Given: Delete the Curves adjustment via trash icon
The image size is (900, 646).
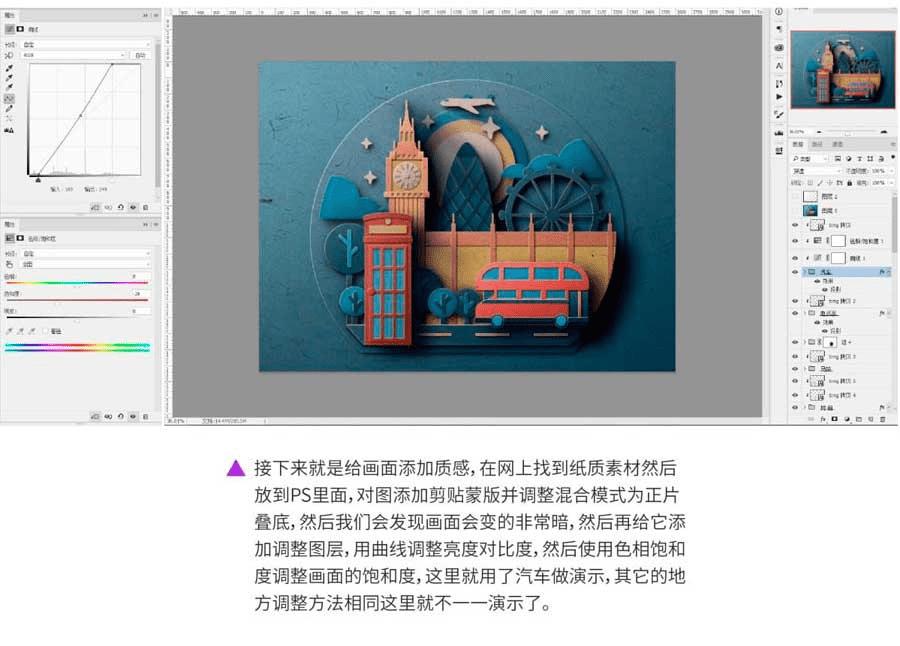Looking at the screenshot, I should (146, 207).
